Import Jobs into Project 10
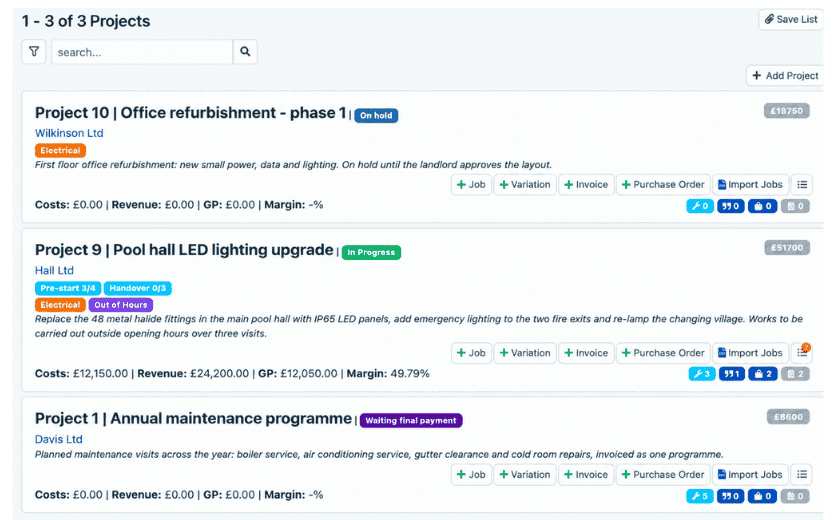 [751, 185]
